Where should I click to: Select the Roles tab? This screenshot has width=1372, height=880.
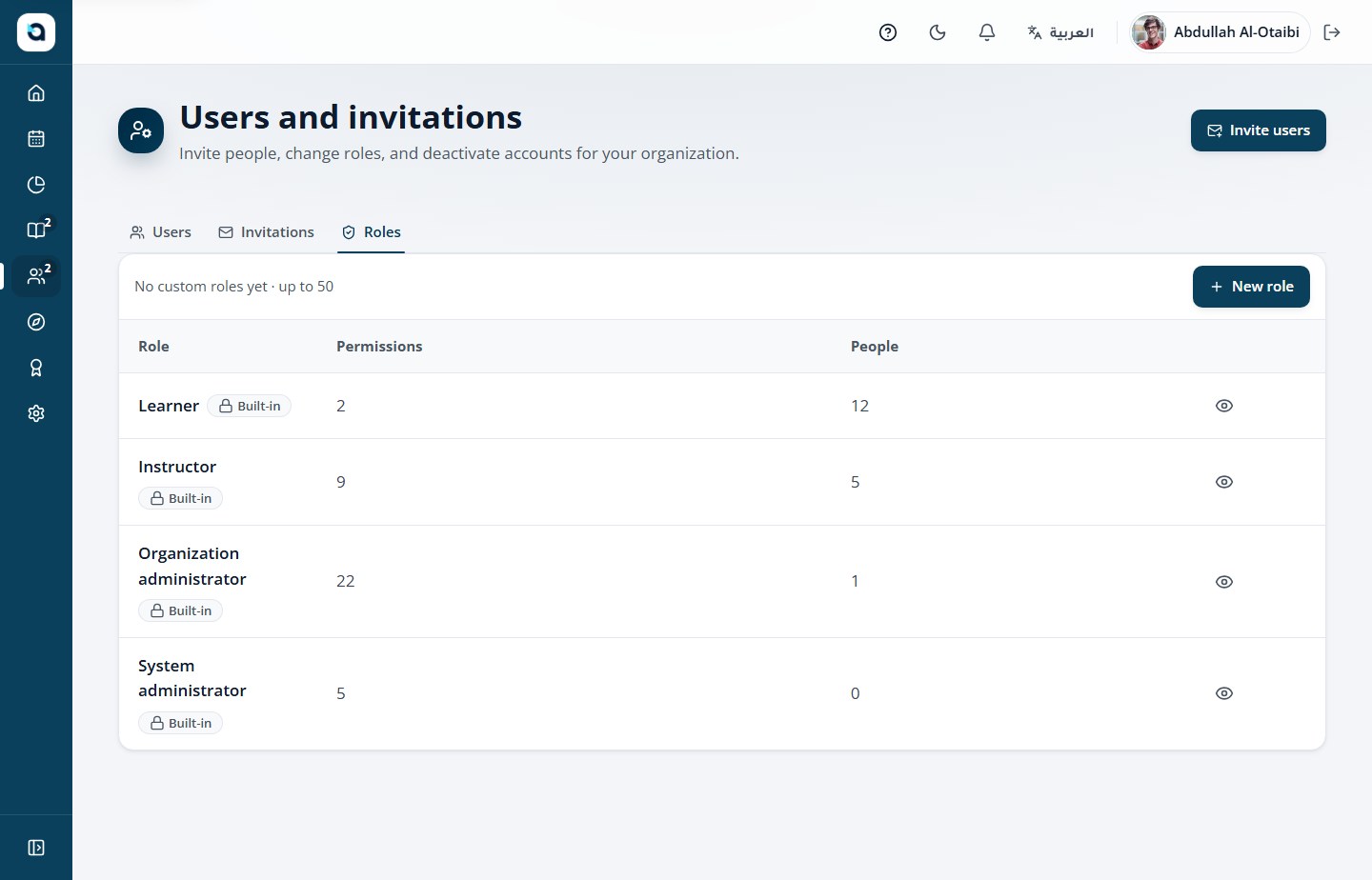[x=372, y=232]
